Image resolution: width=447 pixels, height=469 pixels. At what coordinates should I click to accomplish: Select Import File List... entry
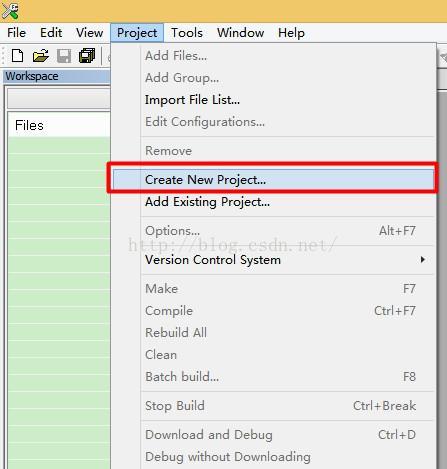pos(273,100)
